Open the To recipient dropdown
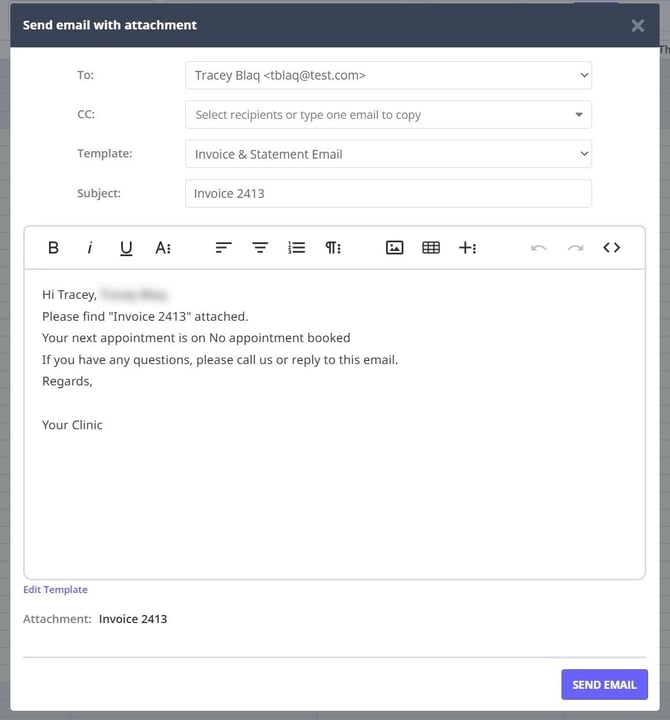The height and width of the screenshot is (720, 670). [388, 75]
